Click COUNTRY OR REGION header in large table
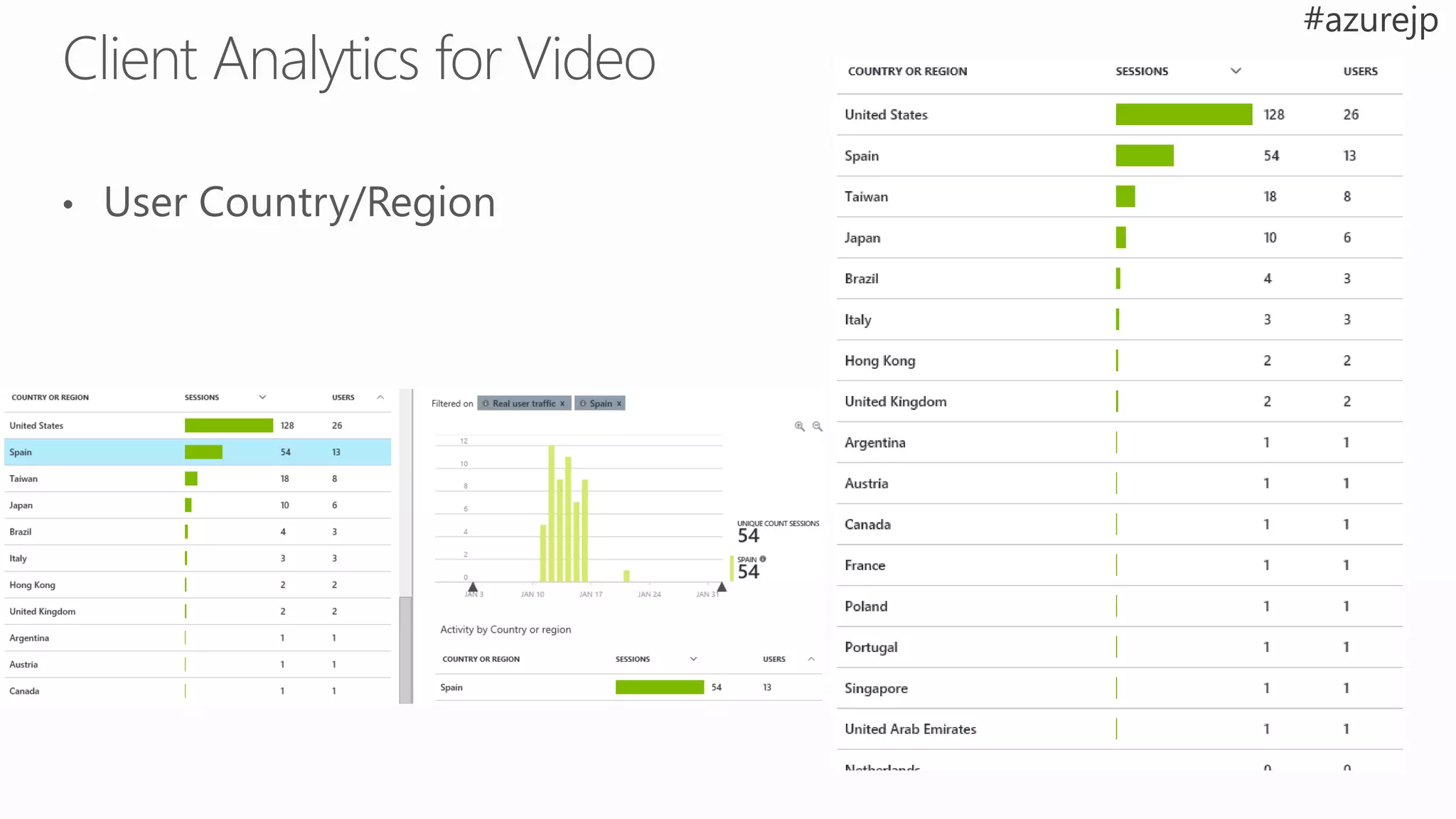Viewport: 1456px width, 819px height. coord(907,71)
